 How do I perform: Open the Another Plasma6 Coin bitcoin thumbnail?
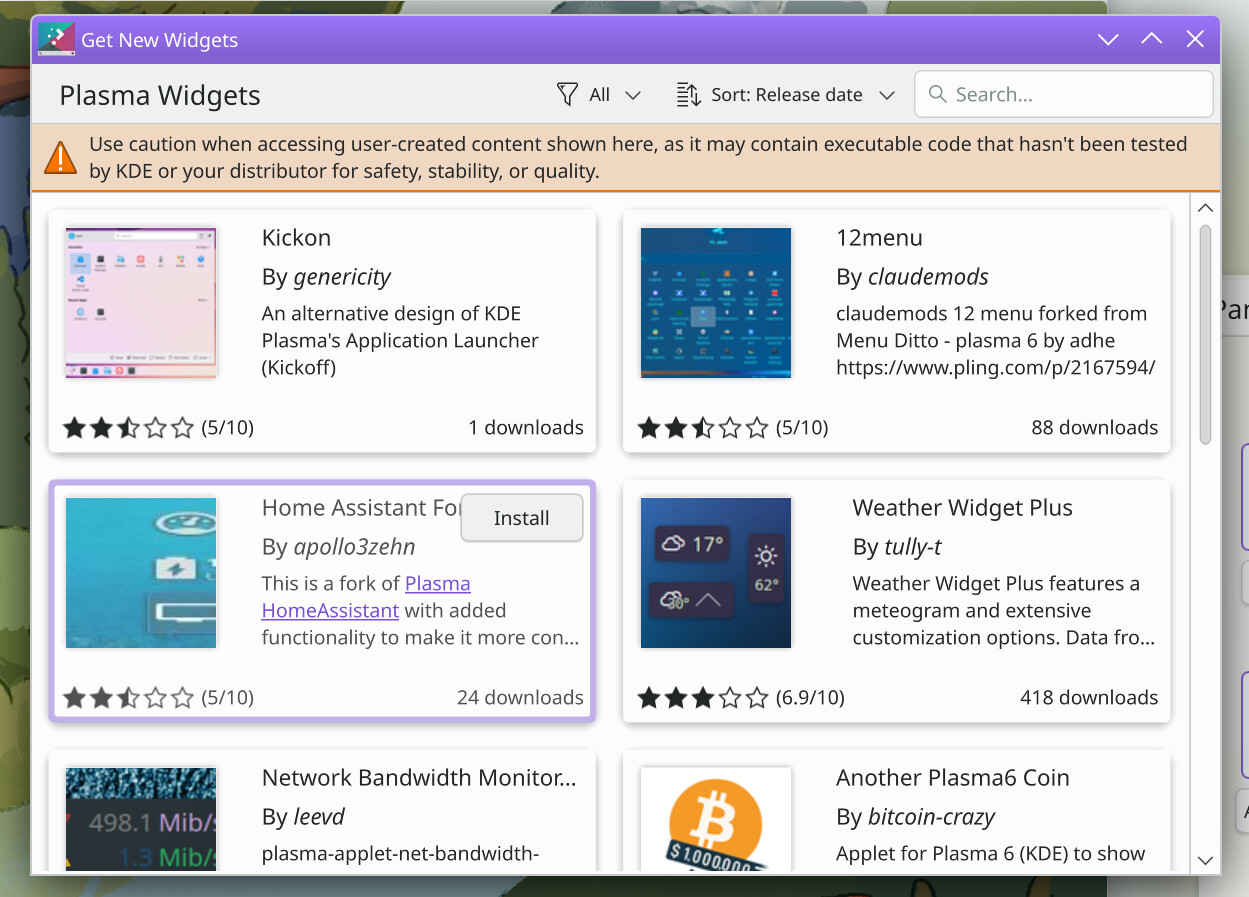pos(716,819)
